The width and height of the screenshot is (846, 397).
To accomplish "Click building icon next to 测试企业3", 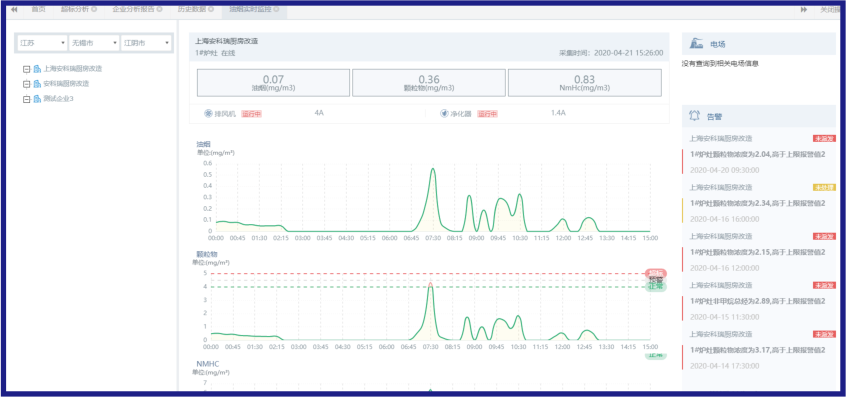I will tap(37, 99).
